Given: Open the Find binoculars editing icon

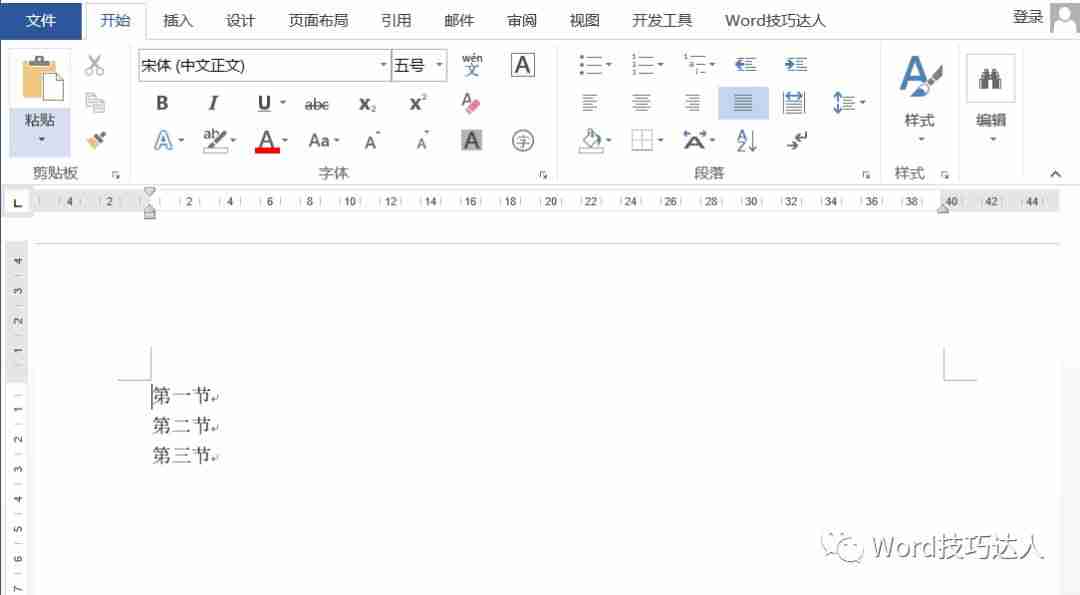Looking at the screenshot, I should click(x=990, y=78).
